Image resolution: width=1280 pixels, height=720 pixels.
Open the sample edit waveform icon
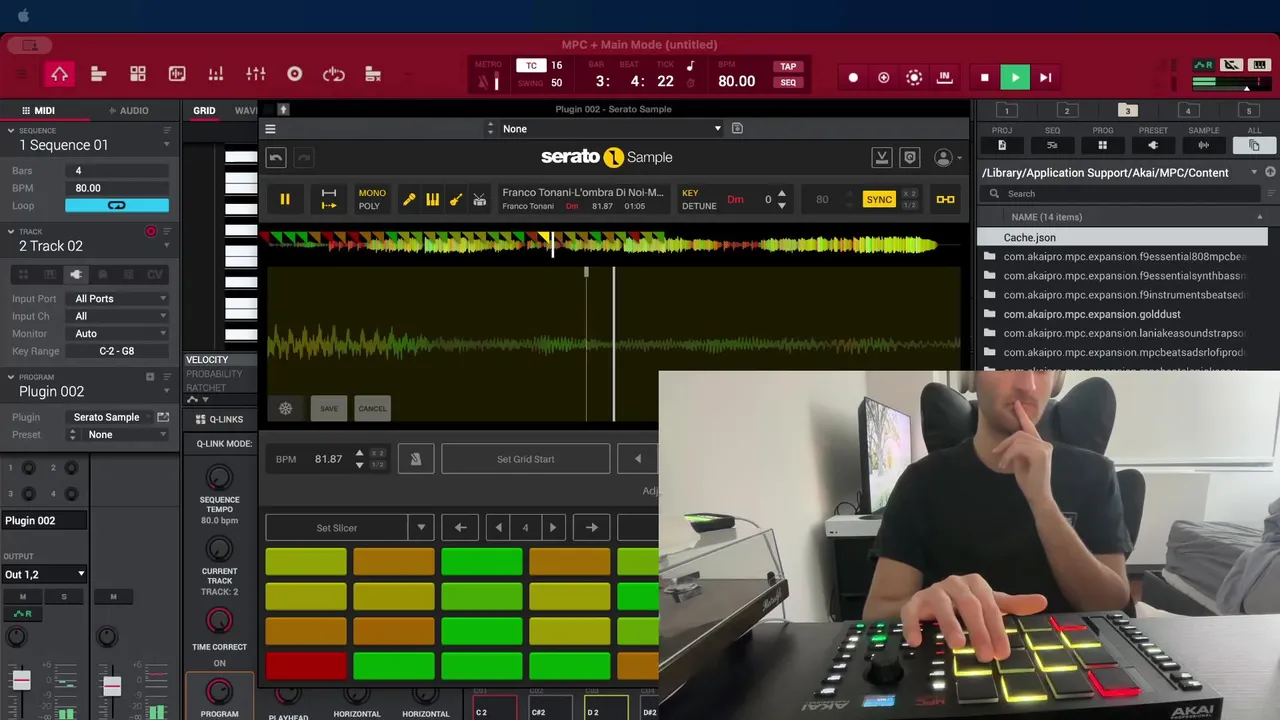177,74
